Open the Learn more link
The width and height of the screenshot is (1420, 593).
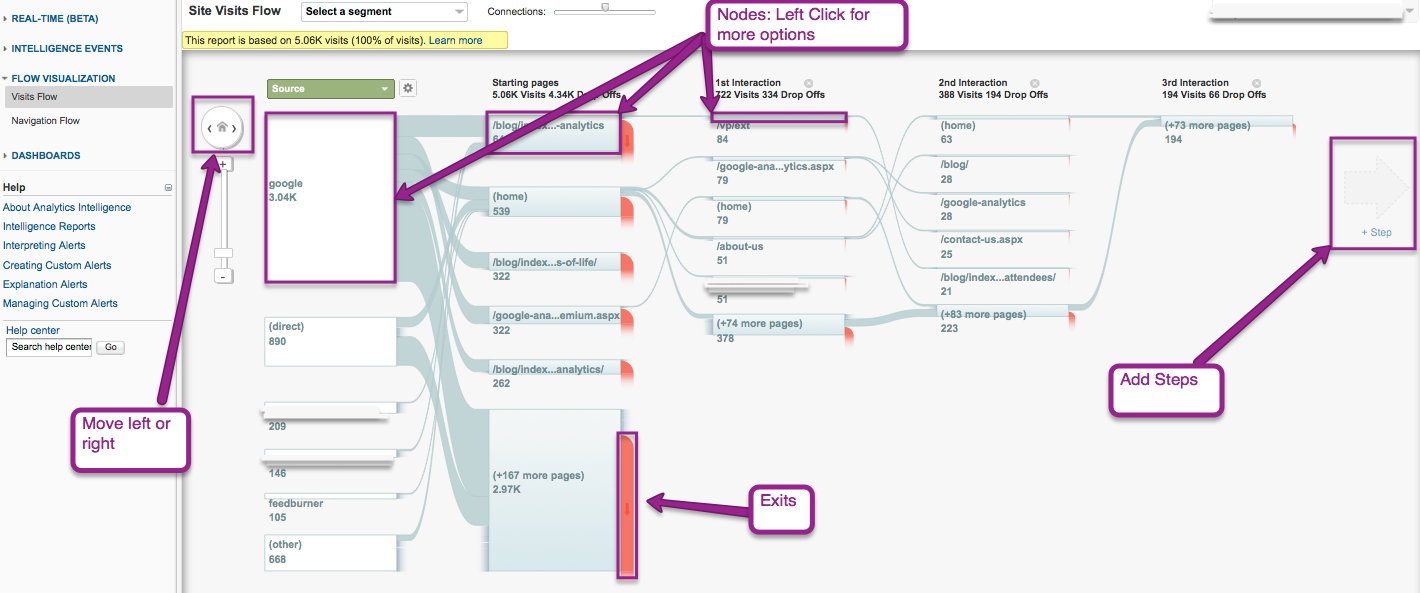[455, 41]
